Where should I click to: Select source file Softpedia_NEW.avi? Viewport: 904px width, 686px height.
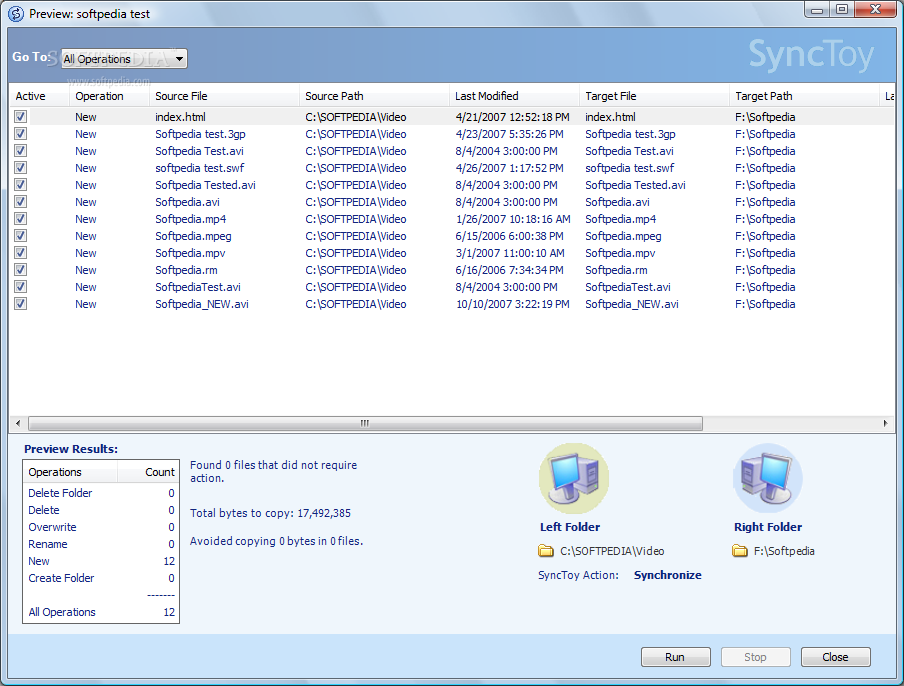click(x=202, y=304)
